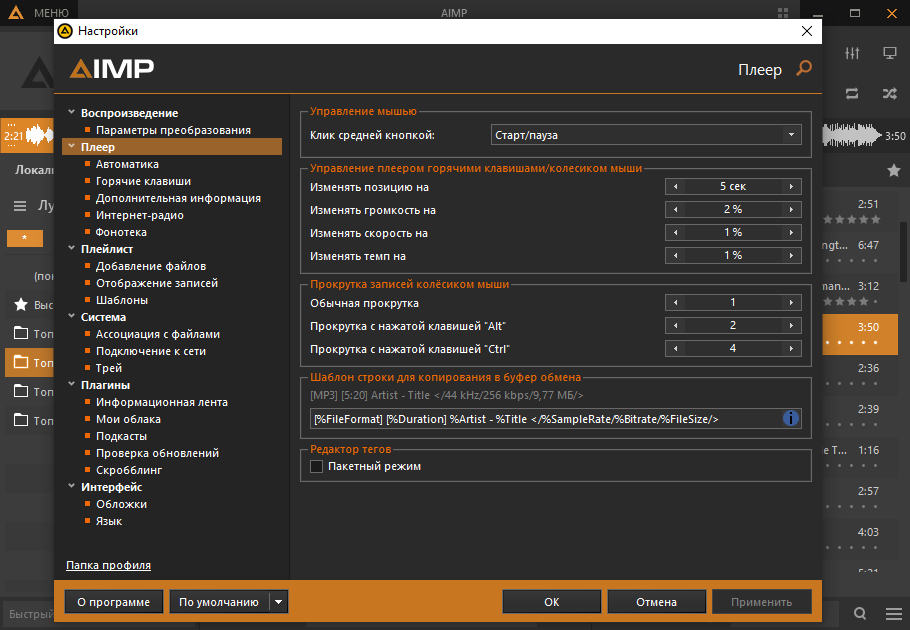The image size is (910, 630).
Task: Click the search magnifier icon beside Плеер heading
Action: pyautogui.click(x=804, y=68)
